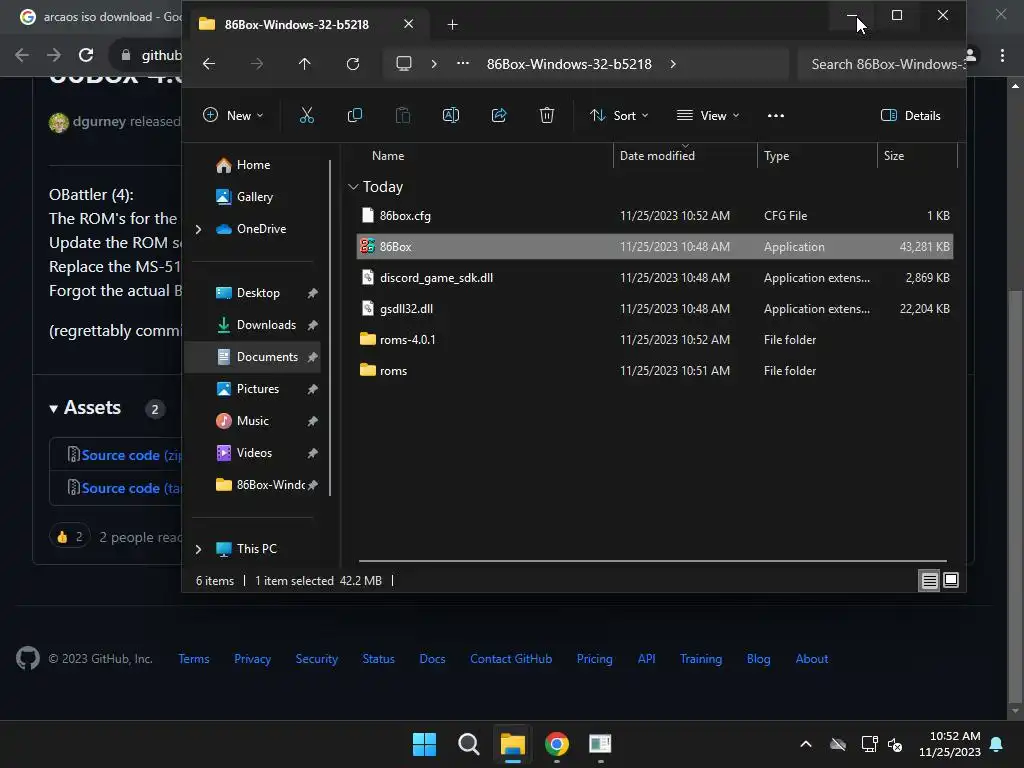Select the roms folder
Image resolution: width=1024 pixels, height=768 pixels.
point(654,371)
